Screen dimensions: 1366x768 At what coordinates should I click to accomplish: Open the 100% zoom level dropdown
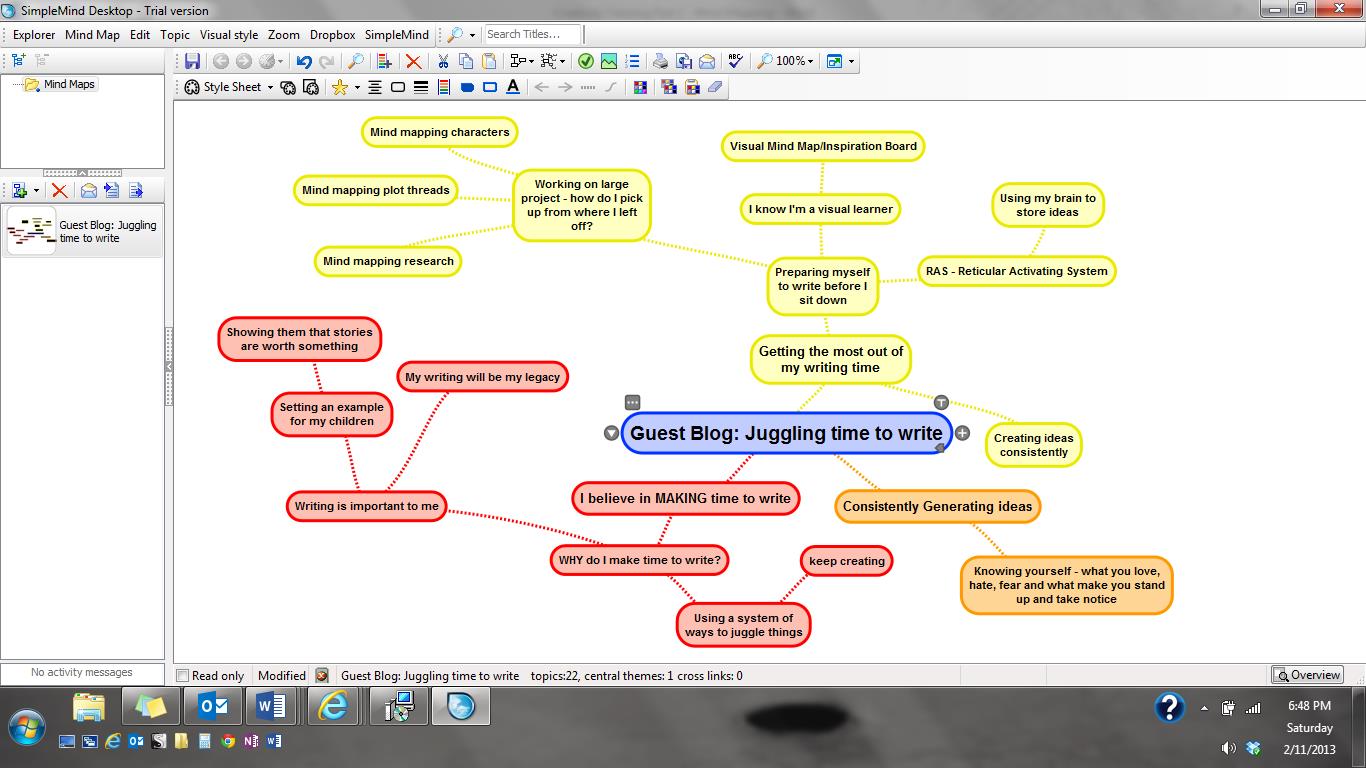tap(810, 61)
